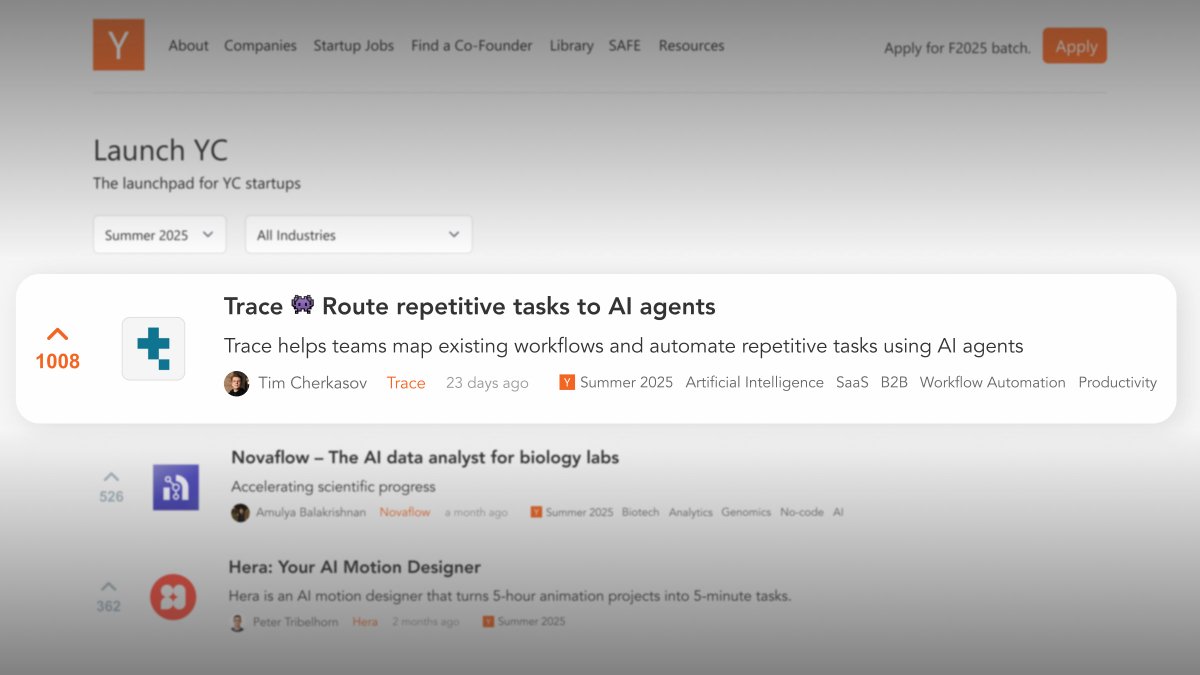Go to the About page

click(188, 46)
